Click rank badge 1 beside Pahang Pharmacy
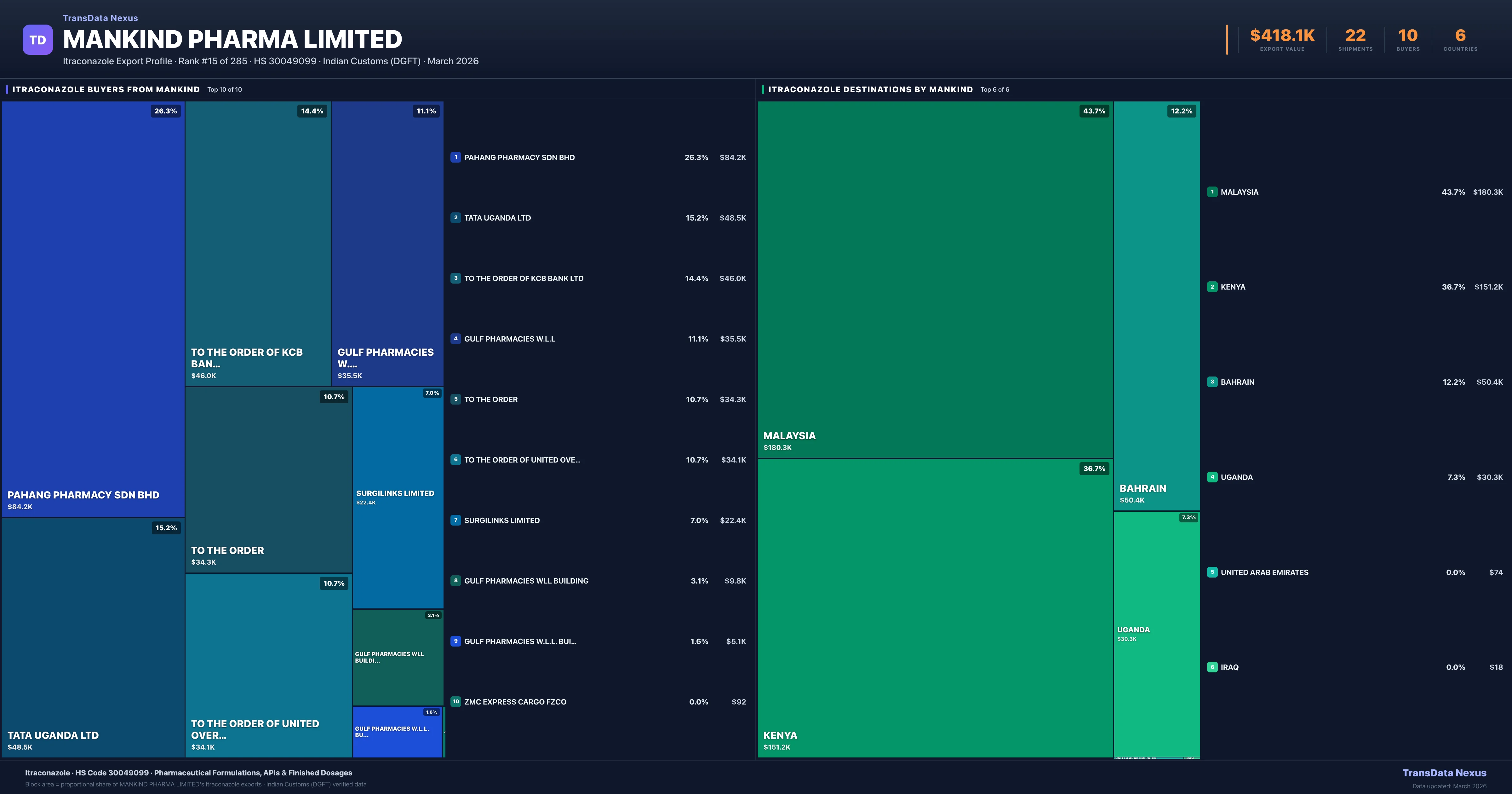Screen dimensions: 1512x794 455,157
